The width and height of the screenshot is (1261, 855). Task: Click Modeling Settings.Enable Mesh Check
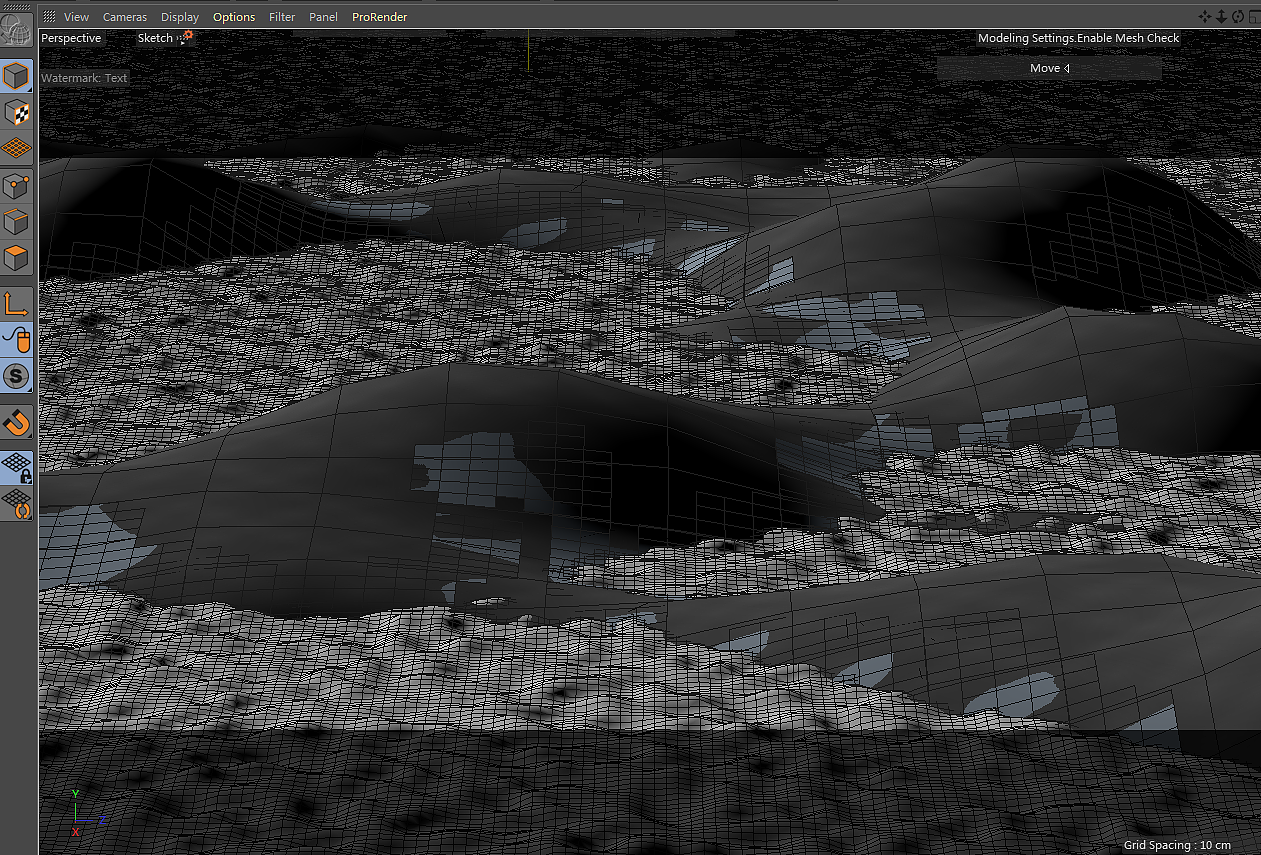(x=1078, y=37)
